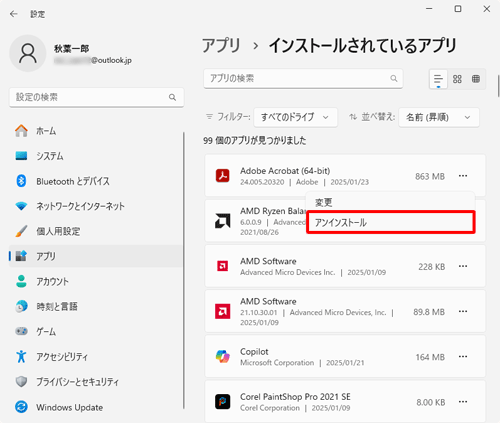This screenshot has height=423, width=500.
Task: Click the 164 MB size value
Action: (x=430, y=357)
